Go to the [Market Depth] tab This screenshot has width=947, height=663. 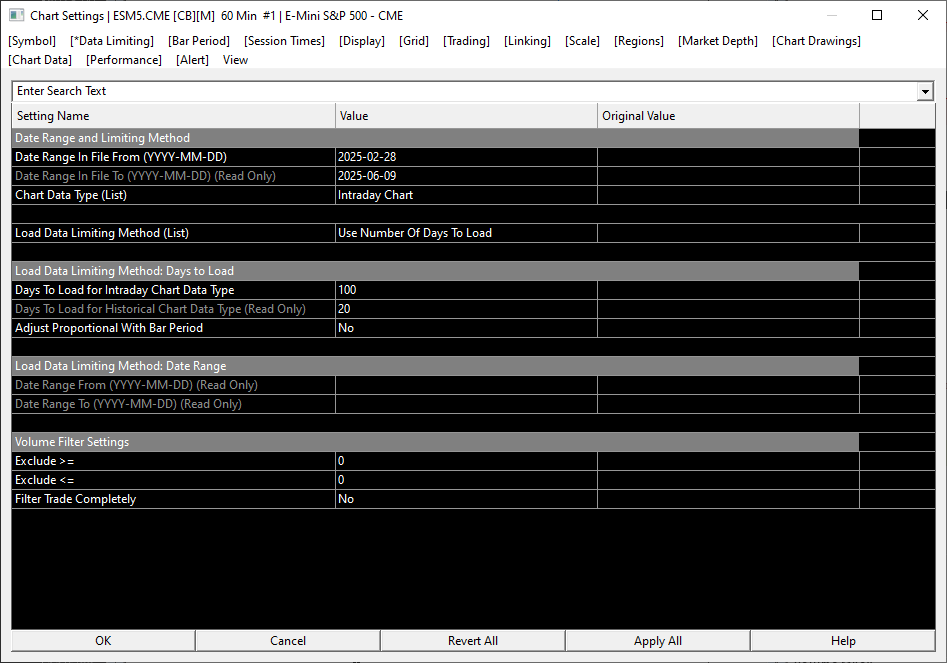717,41
